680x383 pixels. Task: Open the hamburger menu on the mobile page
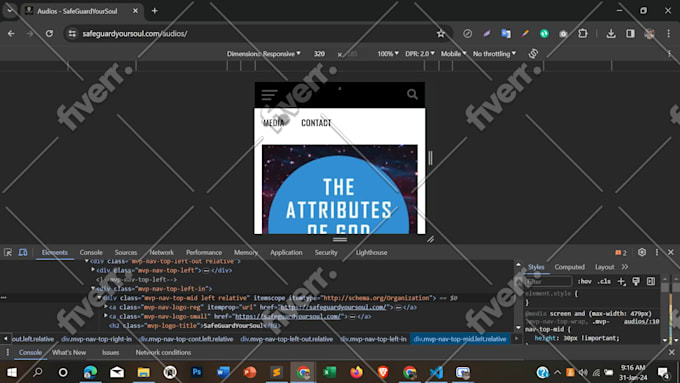(269, 95)
